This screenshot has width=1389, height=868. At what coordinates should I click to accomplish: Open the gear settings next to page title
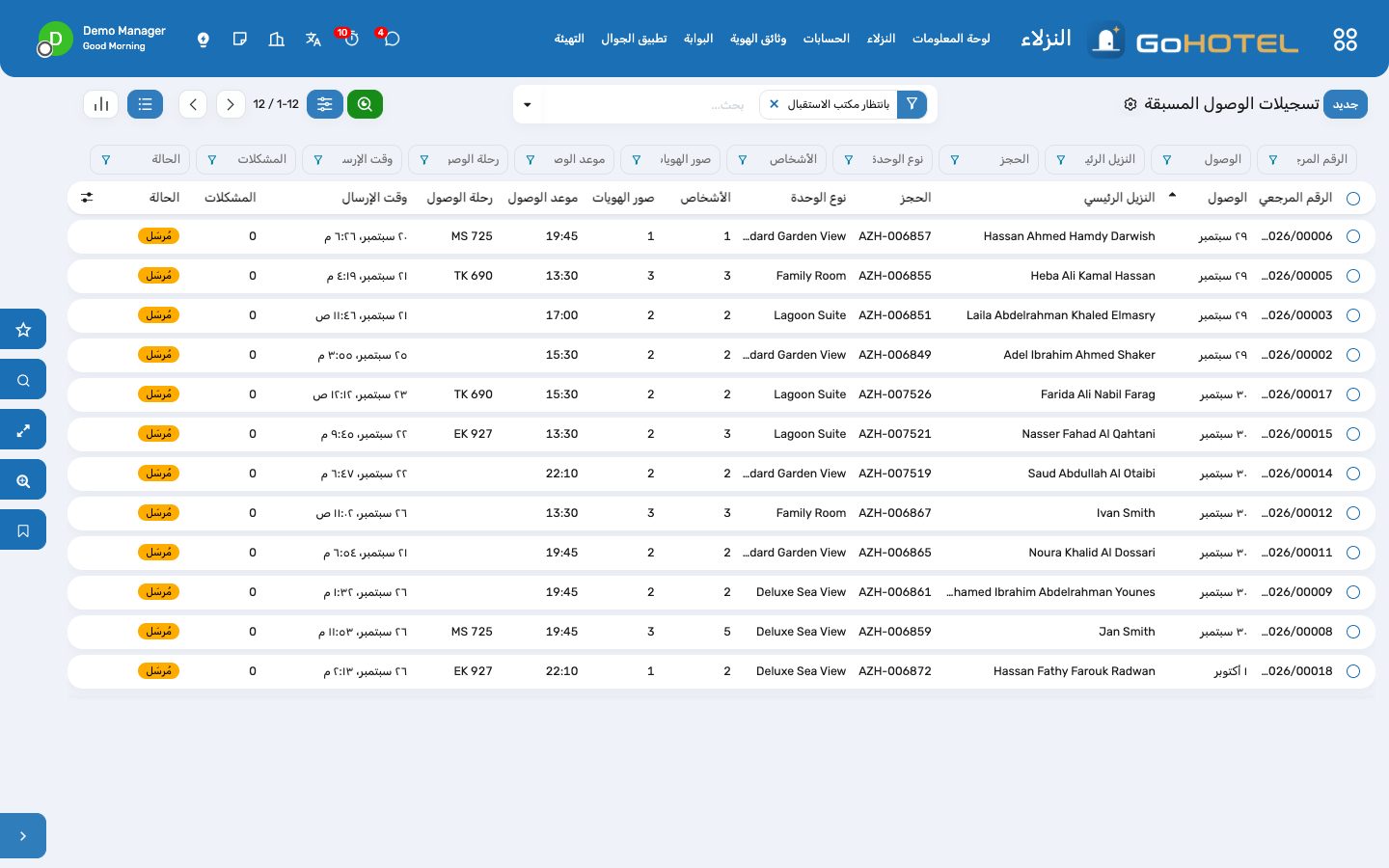[1130, 104]
